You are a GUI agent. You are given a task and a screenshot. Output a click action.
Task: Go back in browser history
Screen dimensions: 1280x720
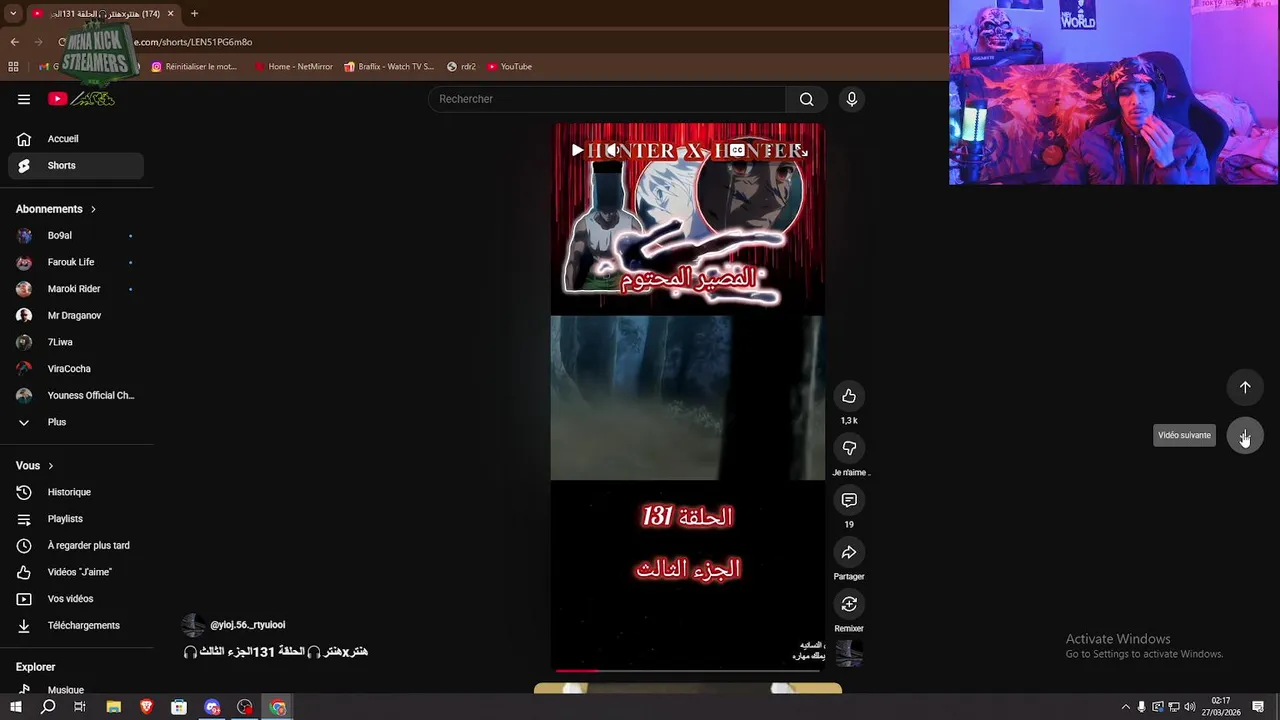[14, 42]
